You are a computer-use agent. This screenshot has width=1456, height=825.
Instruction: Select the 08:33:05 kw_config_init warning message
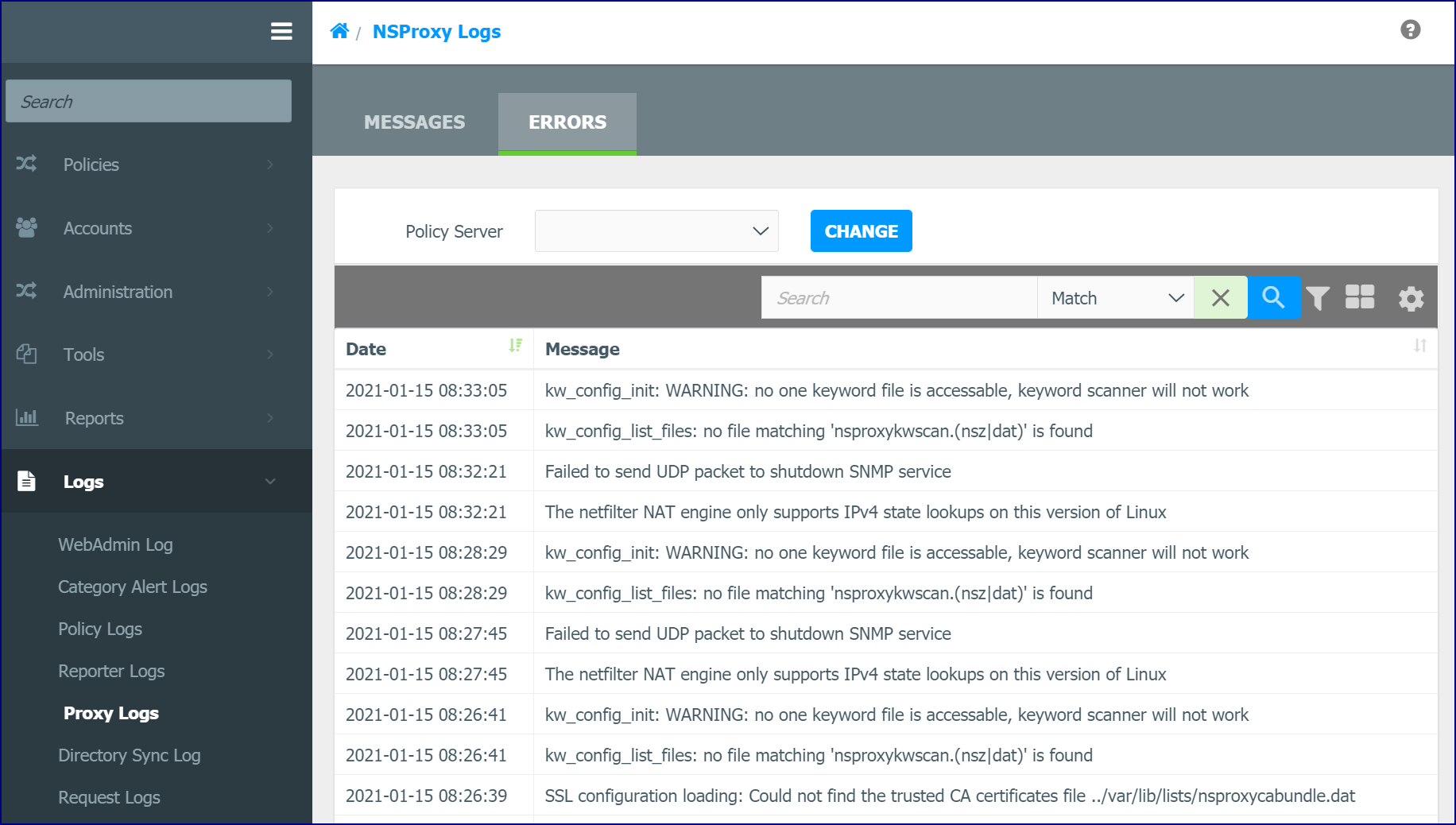click(896, 390)
